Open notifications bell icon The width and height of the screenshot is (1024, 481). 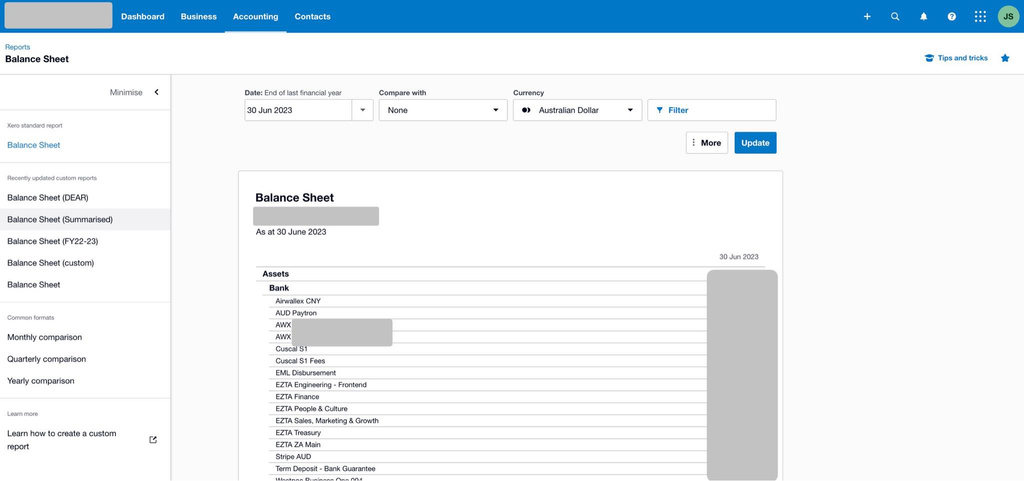coord(923,16)
